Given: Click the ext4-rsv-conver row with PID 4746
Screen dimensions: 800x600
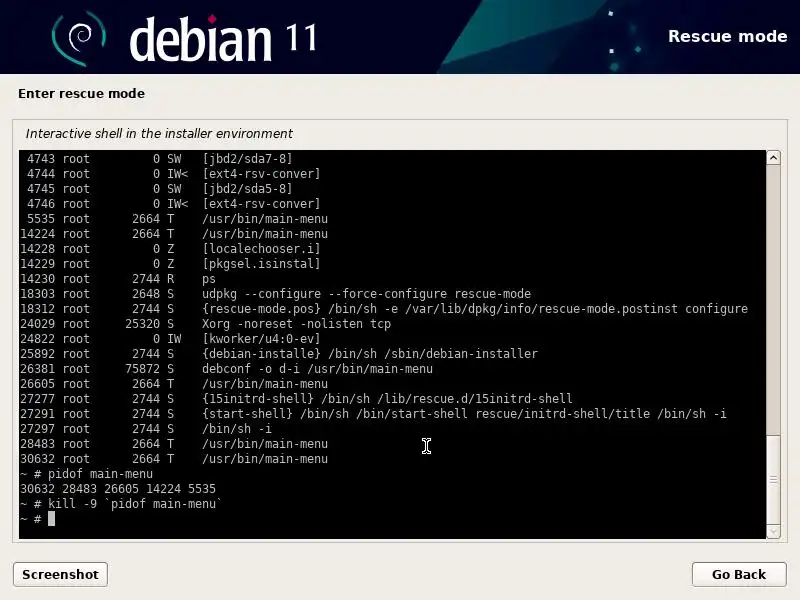Looking at the screenshot, I should 173,204.
